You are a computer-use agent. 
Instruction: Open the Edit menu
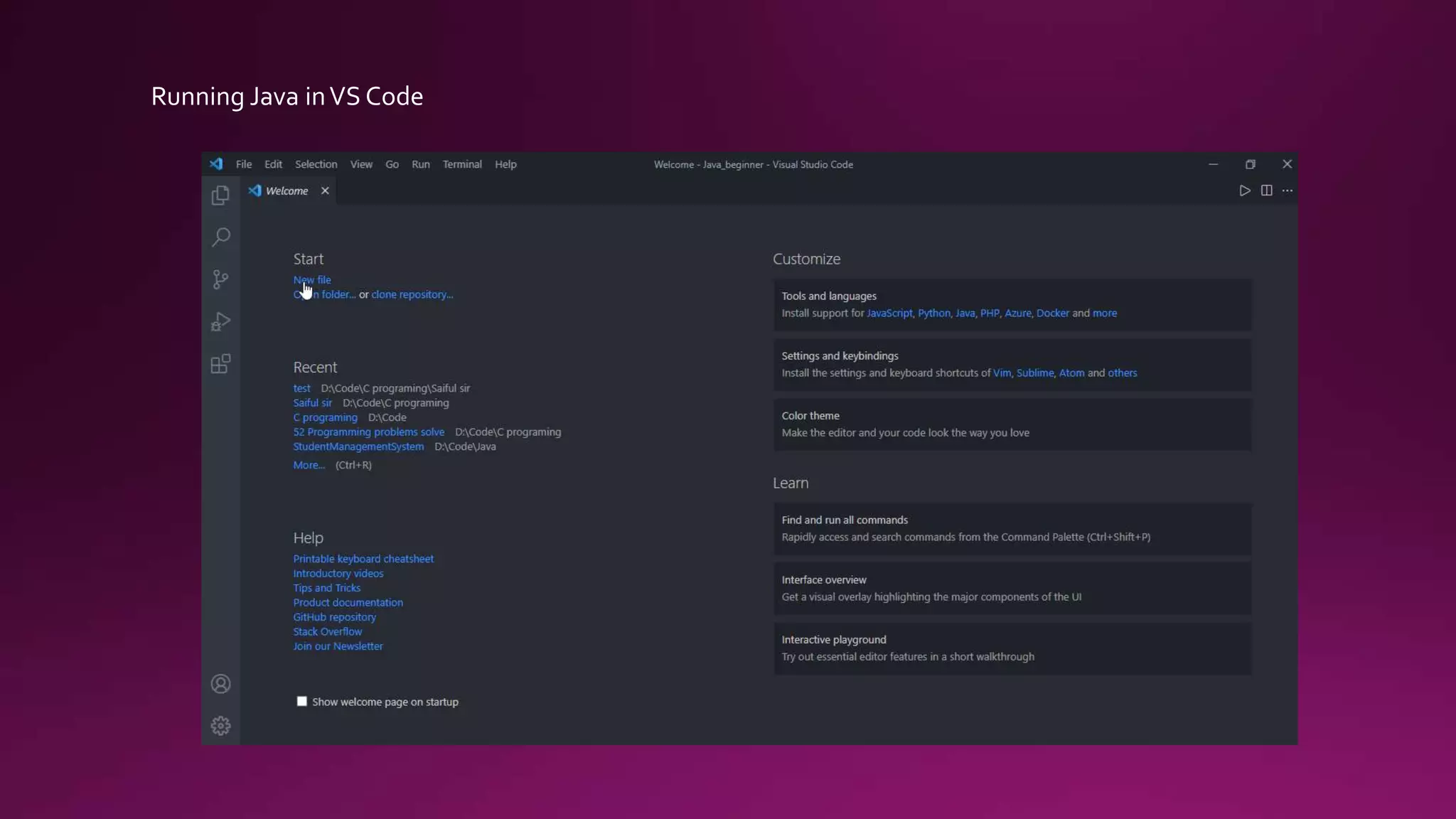point(273,164)
